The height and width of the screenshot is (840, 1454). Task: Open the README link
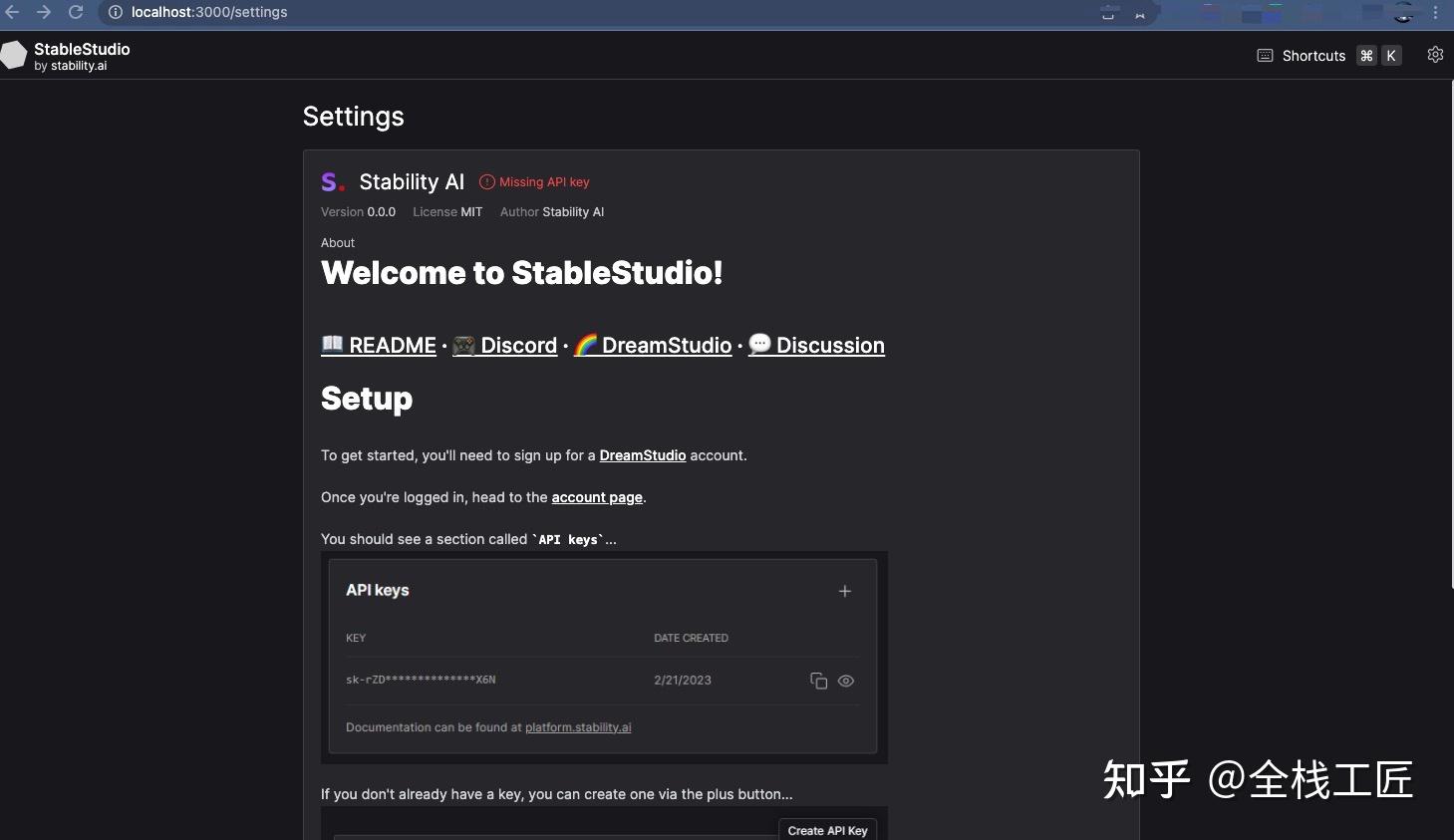pos(379,345)
